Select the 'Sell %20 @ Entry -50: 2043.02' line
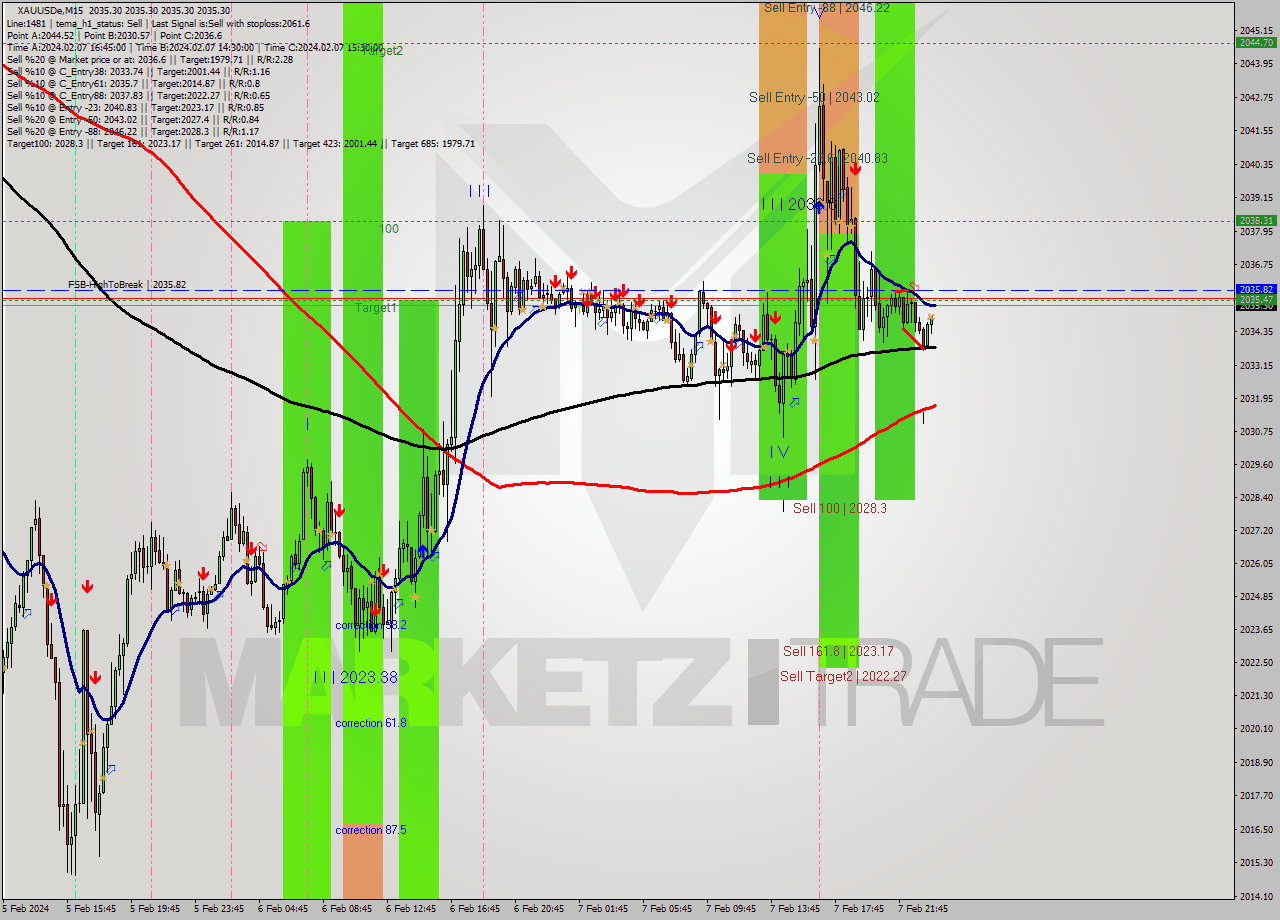1280x920 pixels. (133, 119)
